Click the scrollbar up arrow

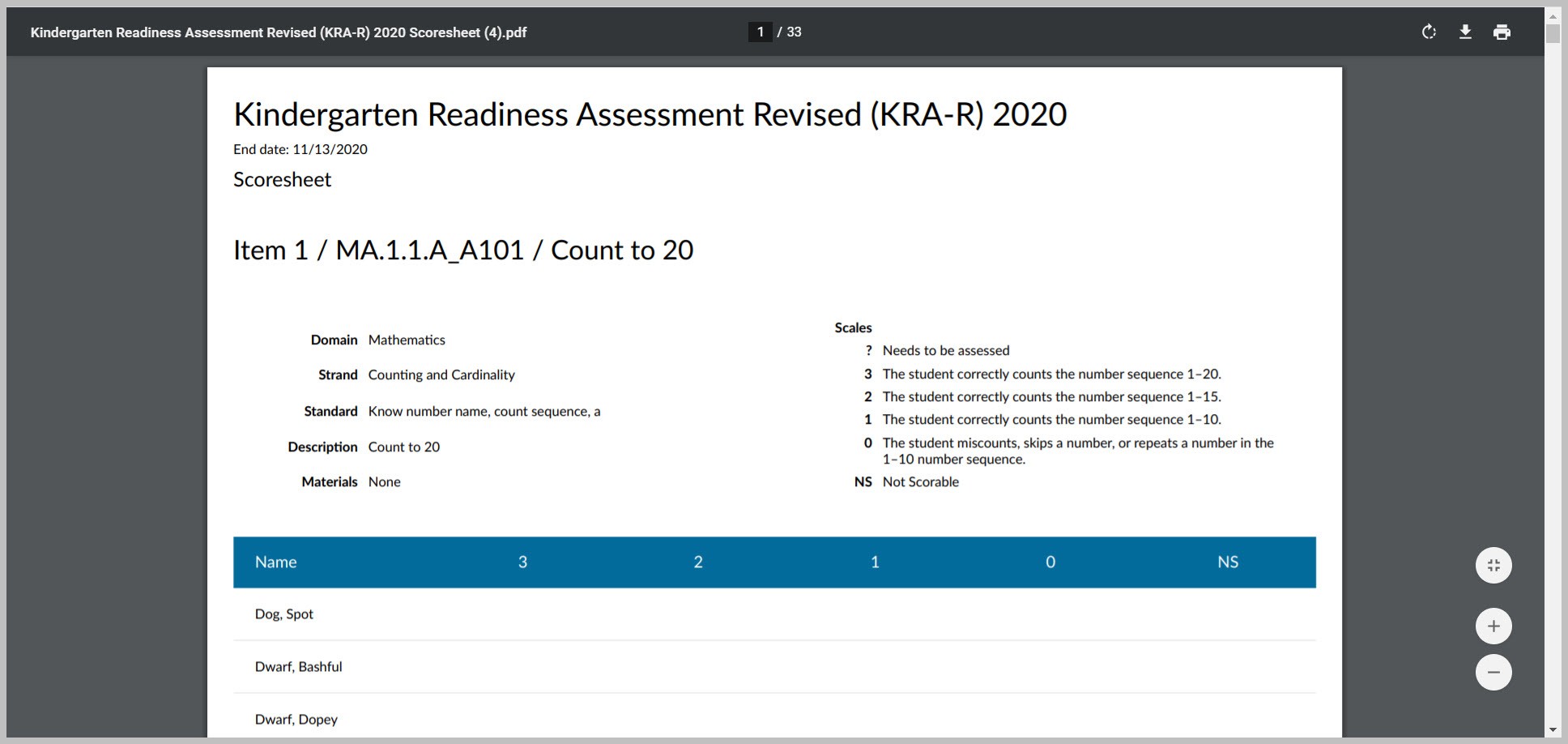1553,15
